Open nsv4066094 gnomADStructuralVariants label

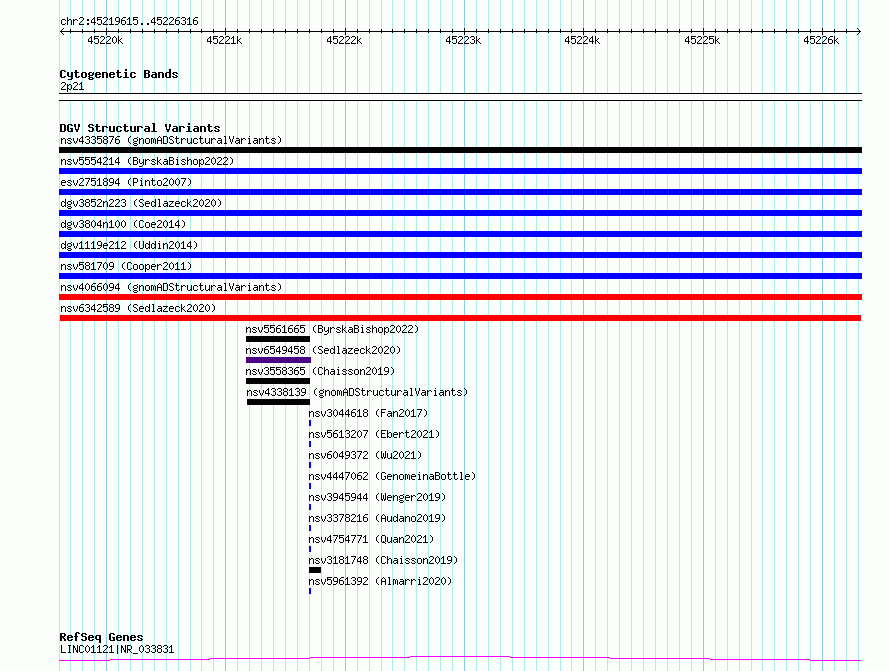click(171, 287)
